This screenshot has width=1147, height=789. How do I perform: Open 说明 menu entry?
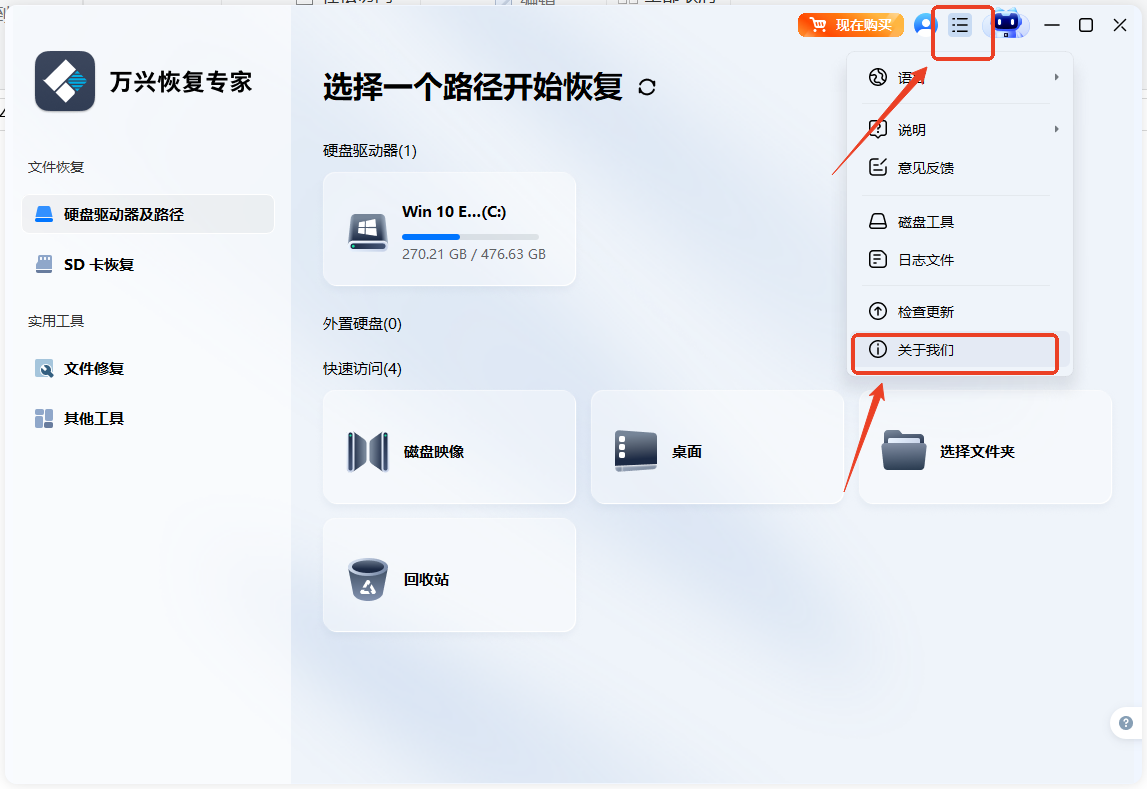(959, 129)
